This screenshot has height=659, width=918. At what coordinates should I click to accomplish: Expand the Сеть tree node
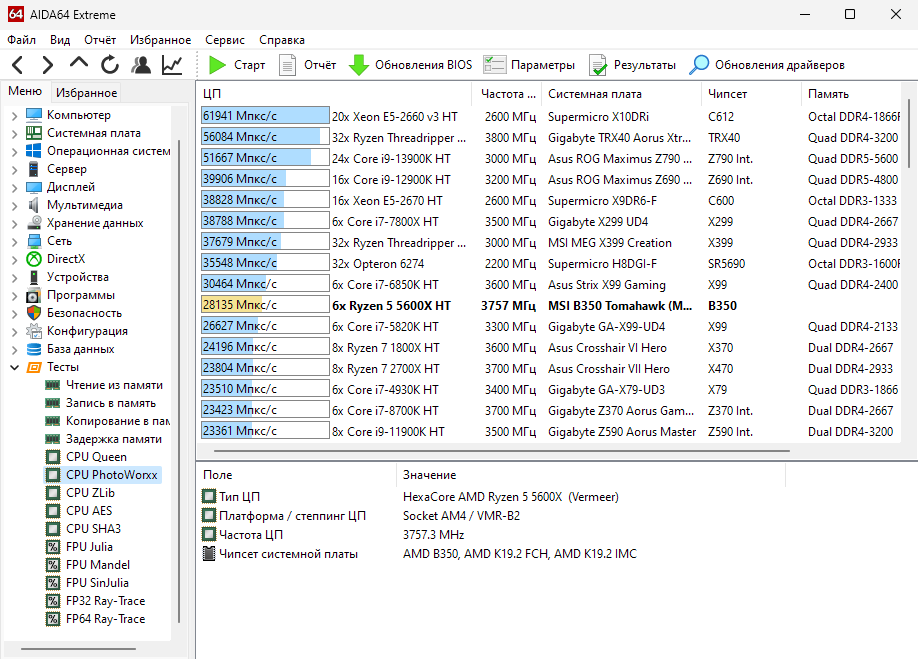click(15, 242)
